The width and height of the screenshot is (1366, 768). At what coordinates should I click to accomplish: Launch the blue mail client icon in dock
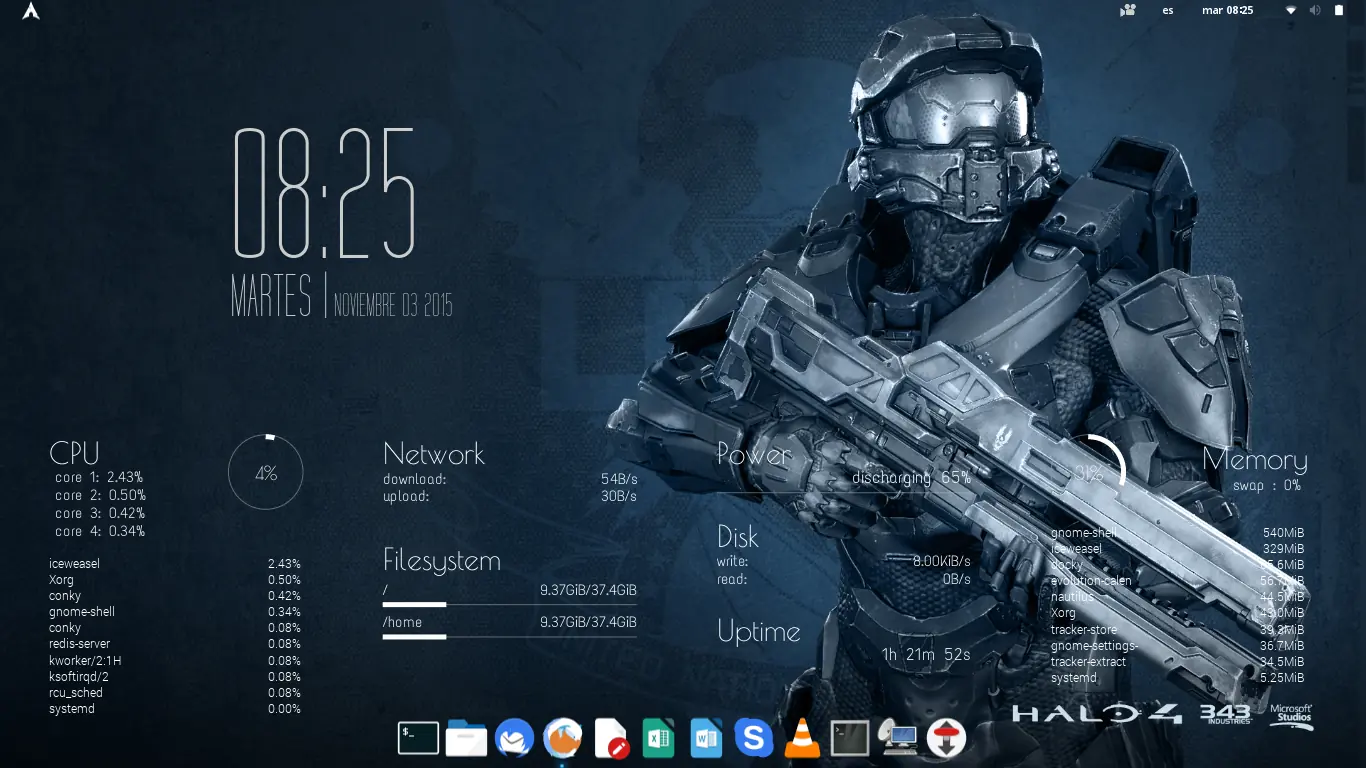tap(514, 738)
